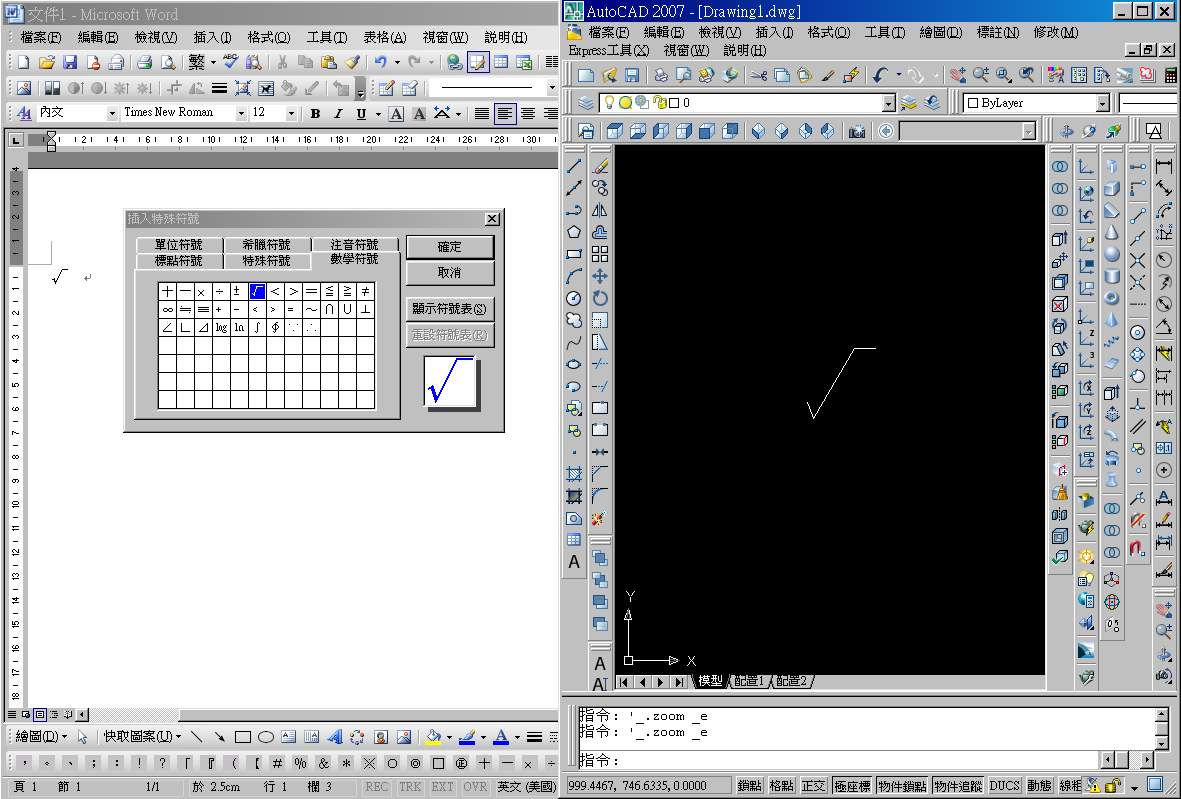Screen dimensions: 1181x799
Task: Open the 格式 menu in Word
Action: (269, 38)
